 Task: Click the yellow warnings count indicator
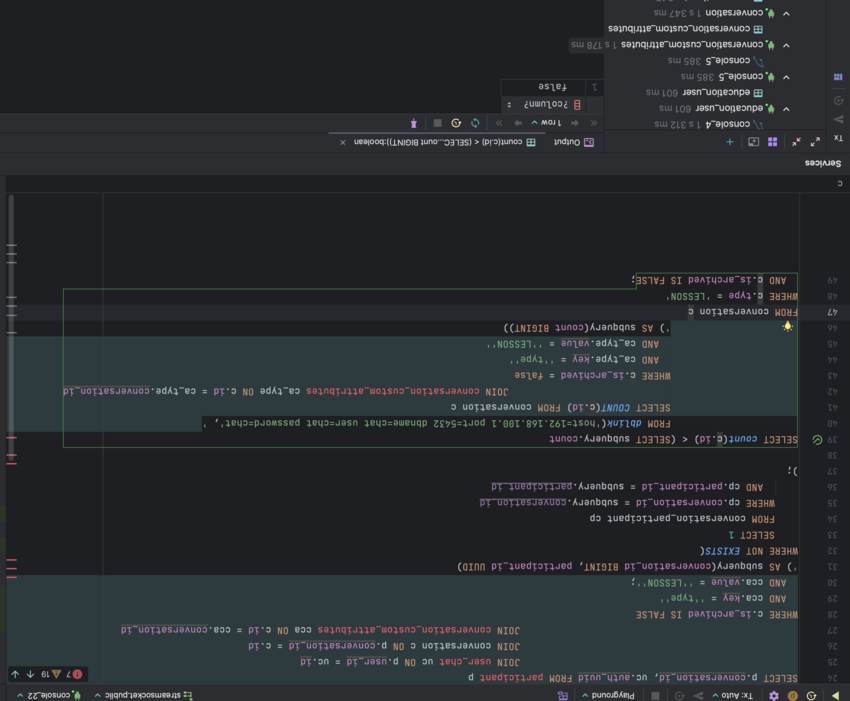coord(50,674)
